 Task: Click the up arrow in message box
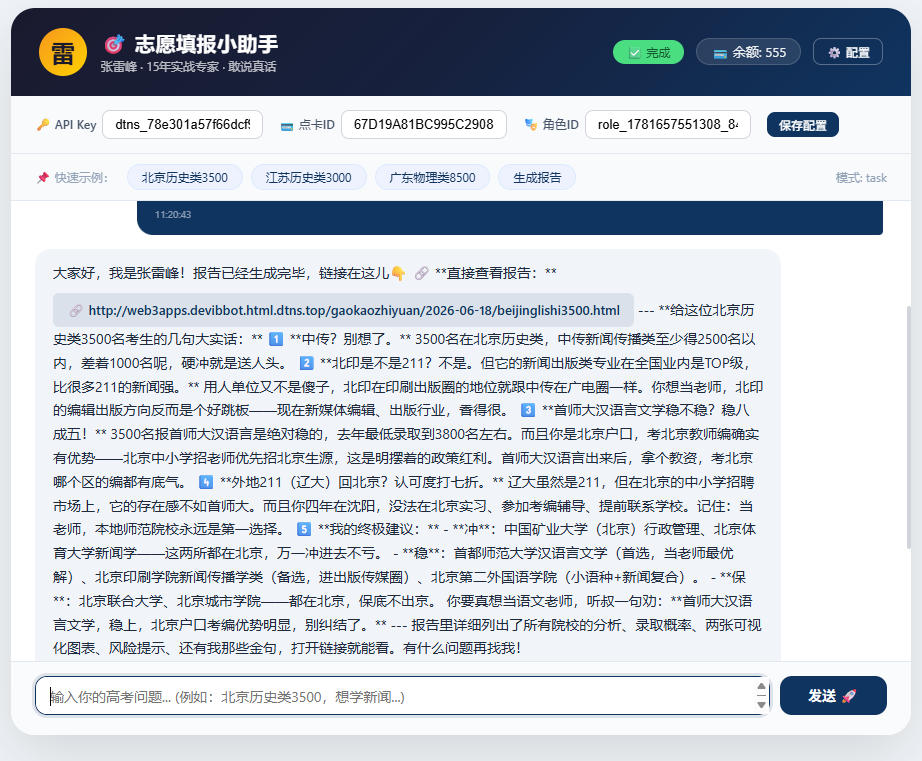(x=761, y=686)
